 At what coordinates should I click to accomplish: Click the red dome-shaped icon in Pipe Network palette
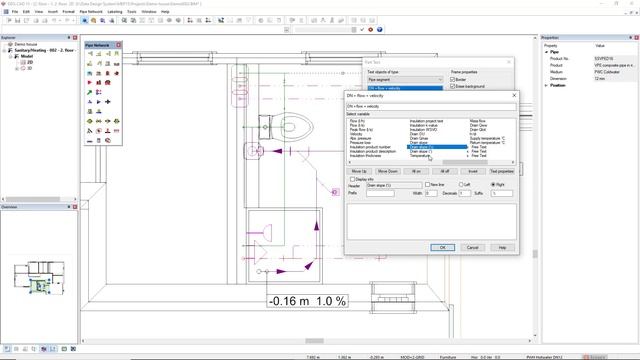point(108,82)
